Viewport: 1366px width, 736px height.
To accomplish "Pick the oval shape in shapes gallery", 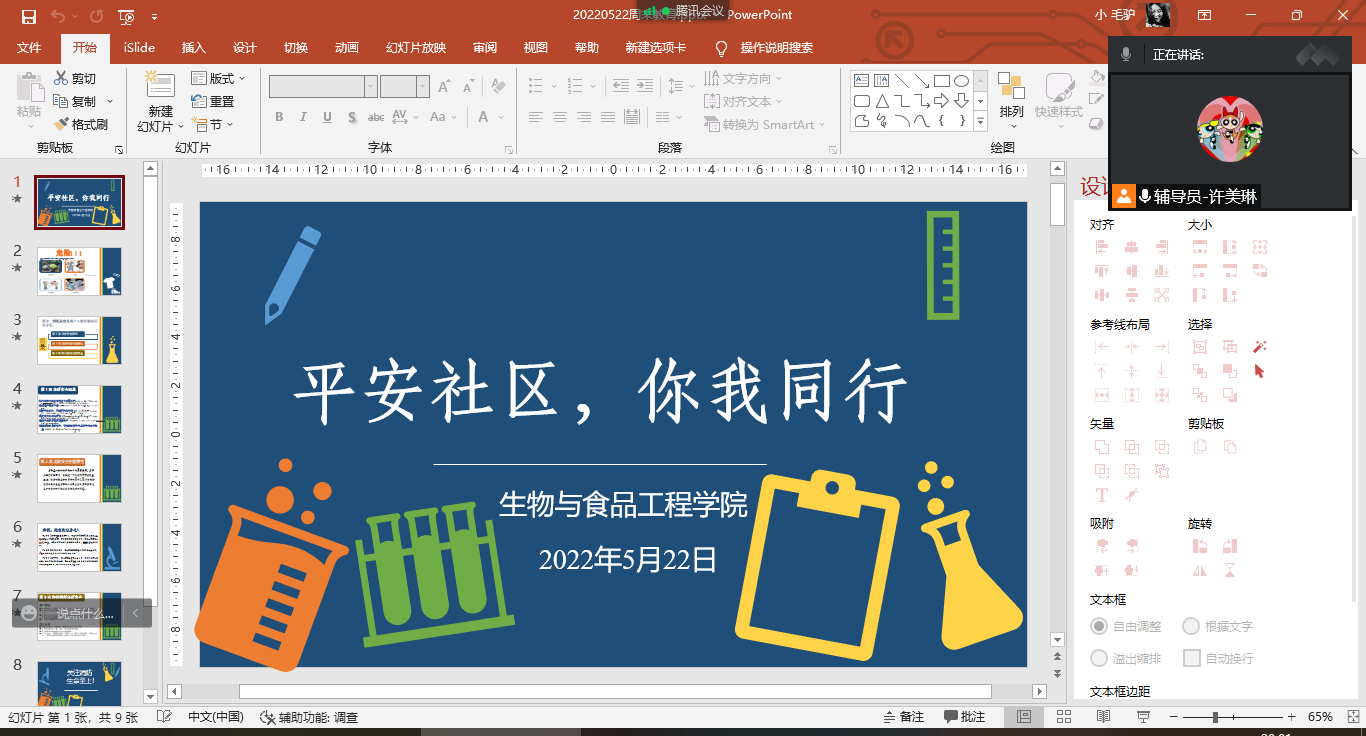I will point(961,81).
